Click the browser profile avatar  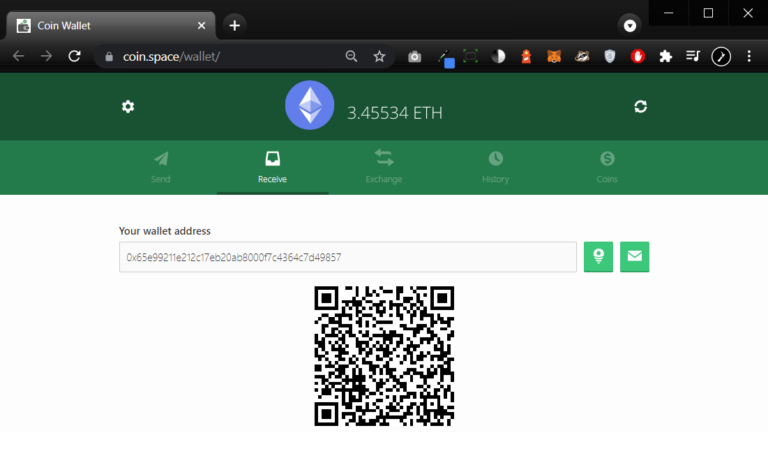(721, 56)
